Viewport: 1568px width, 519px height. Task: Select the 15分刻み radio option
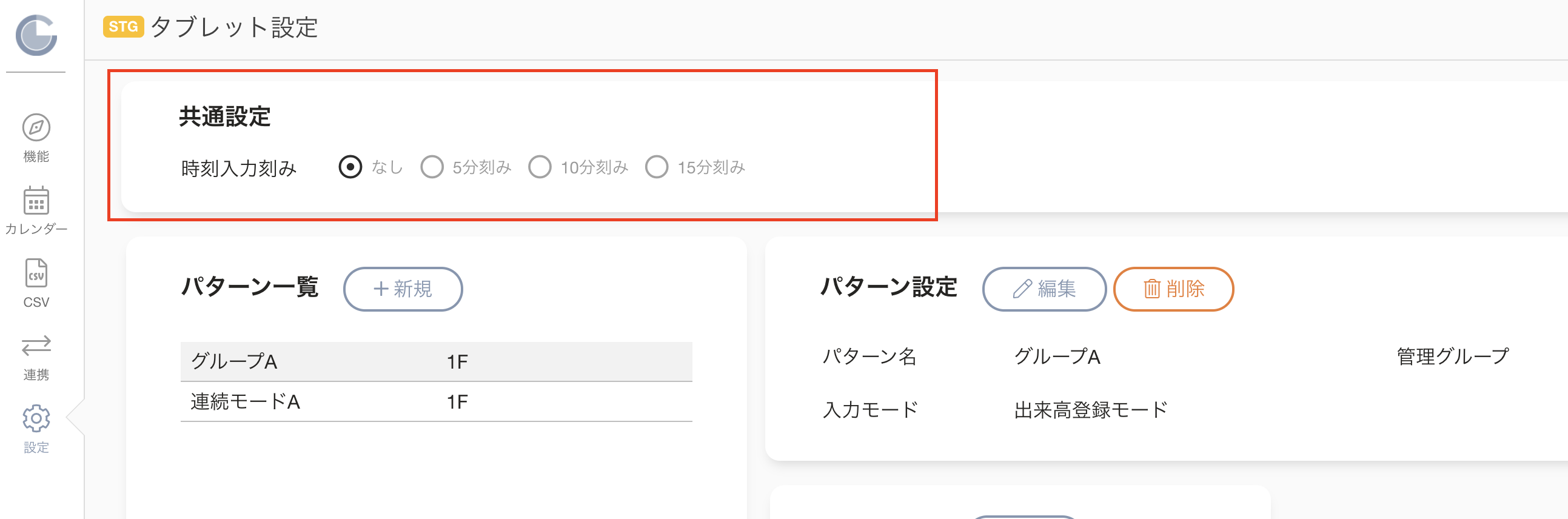(x=656, y=167)
